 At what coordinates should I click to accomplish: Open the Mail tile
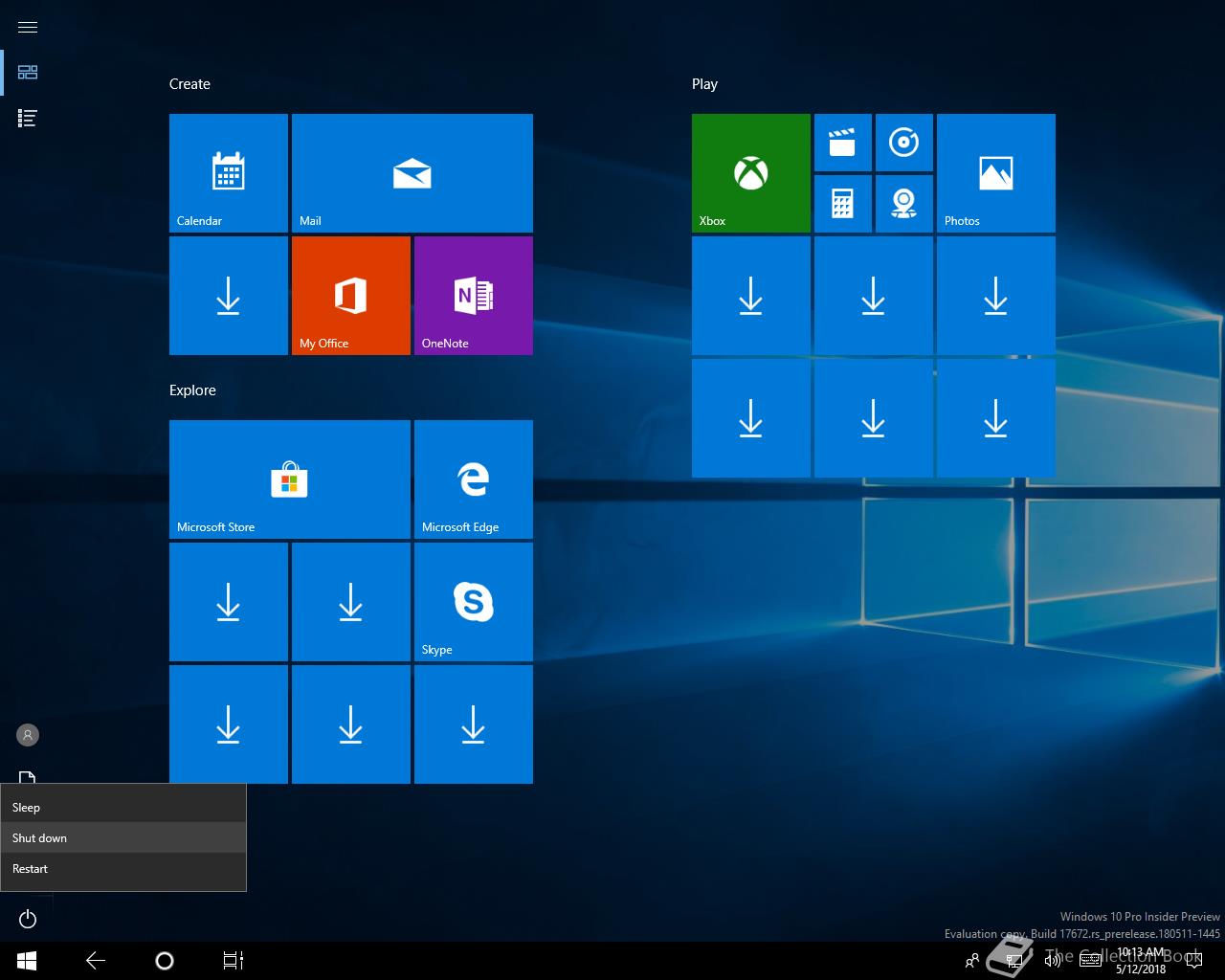(x=412, y=173)
